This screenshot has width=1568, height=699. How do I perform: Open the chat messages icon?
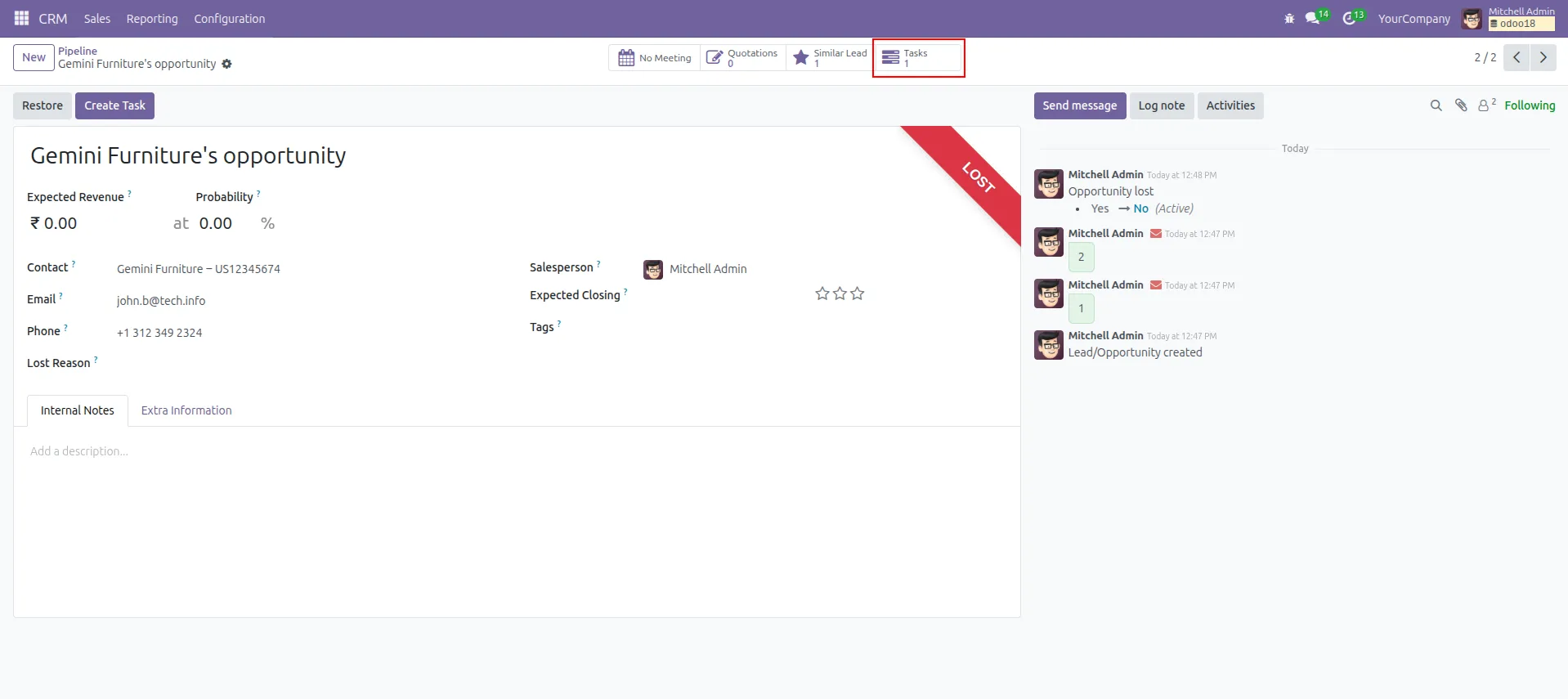[1313, 18]
